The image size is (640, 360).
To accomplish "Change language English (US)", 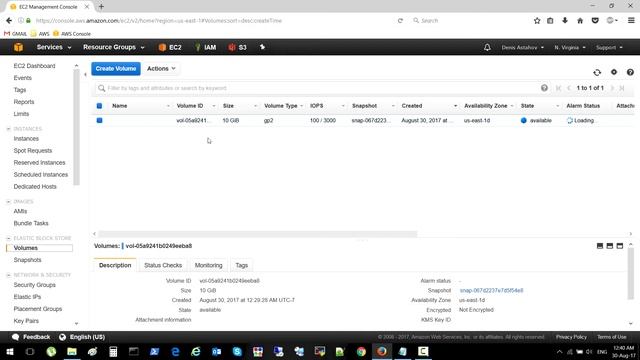I will point(82,337).
